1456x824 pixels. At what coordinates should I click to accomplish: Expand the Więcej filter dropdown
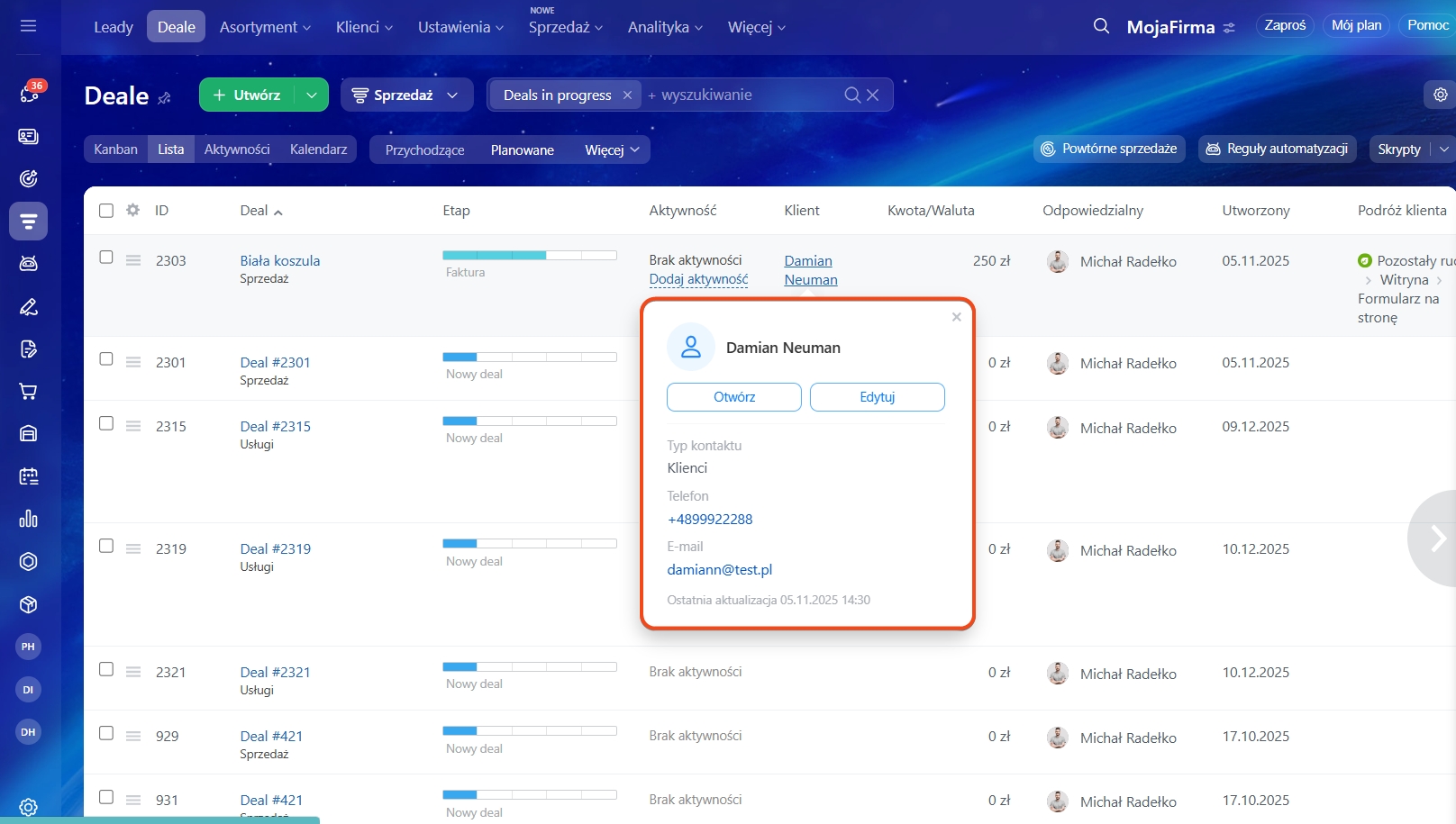click(612, 149)
